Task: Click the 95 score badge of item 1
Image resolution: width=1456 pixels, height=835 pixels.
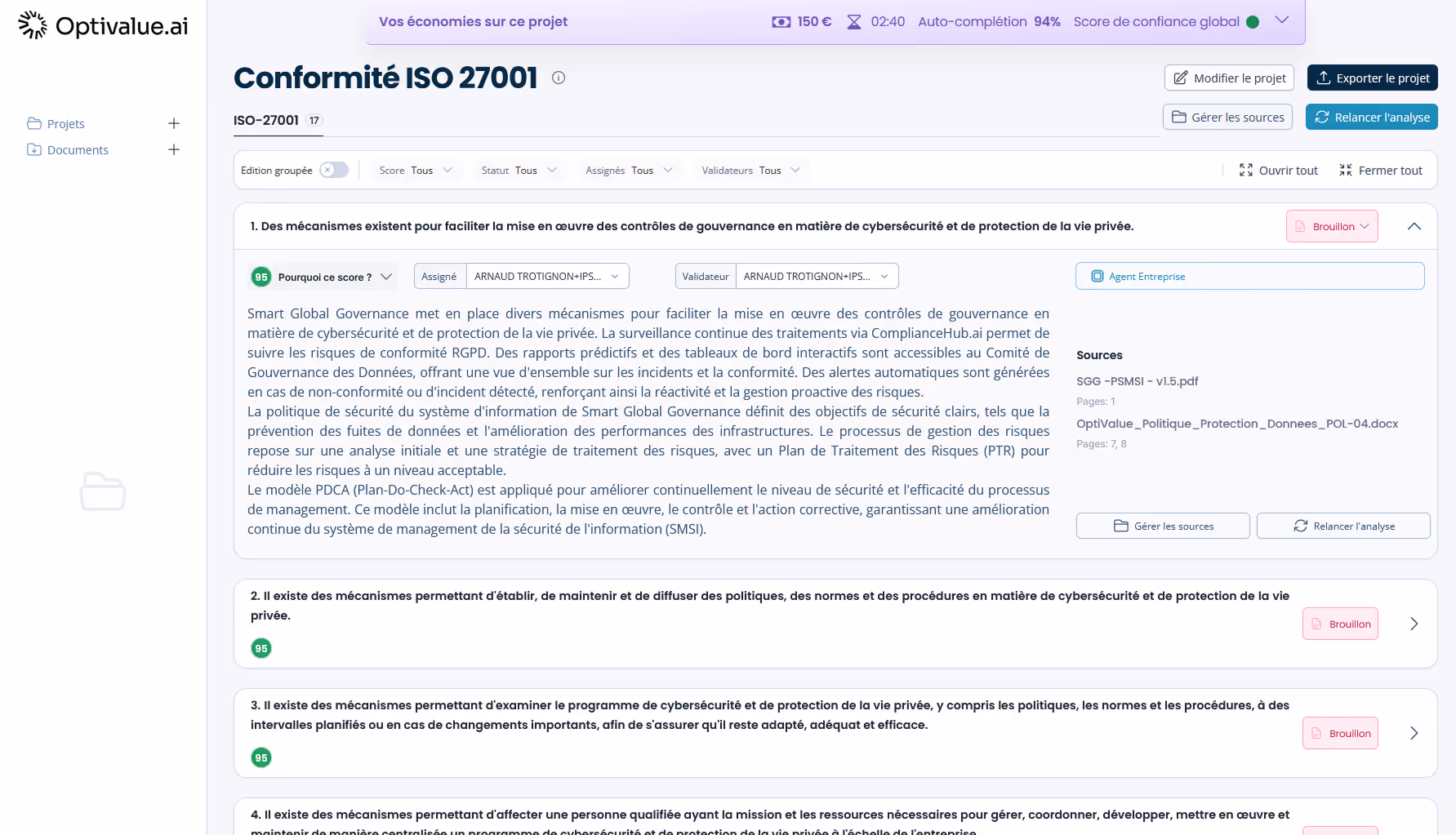Action: 261,277
